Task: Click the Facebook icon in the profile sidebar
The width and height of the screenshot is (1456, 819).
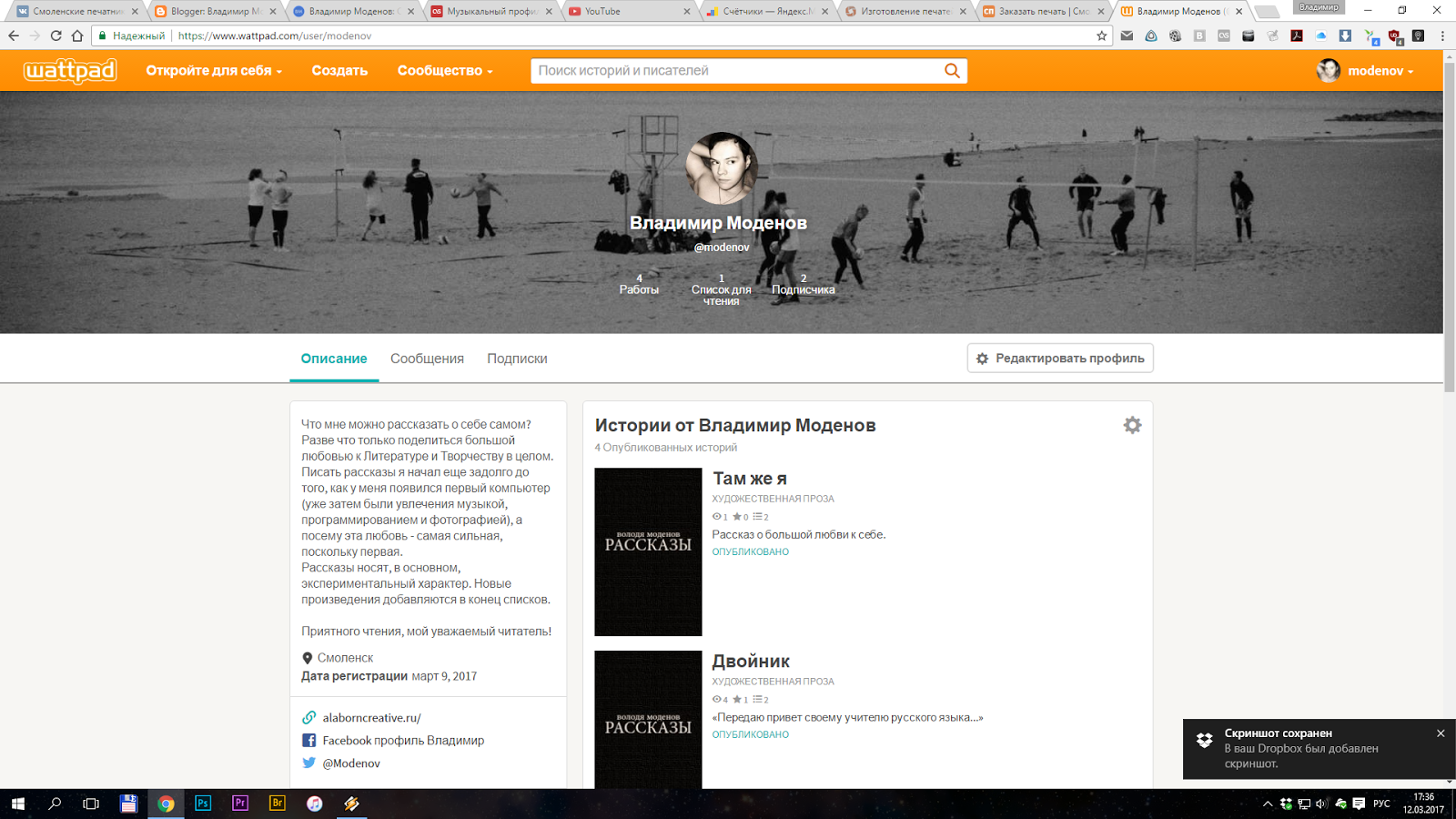Action: tap(308, 740)
